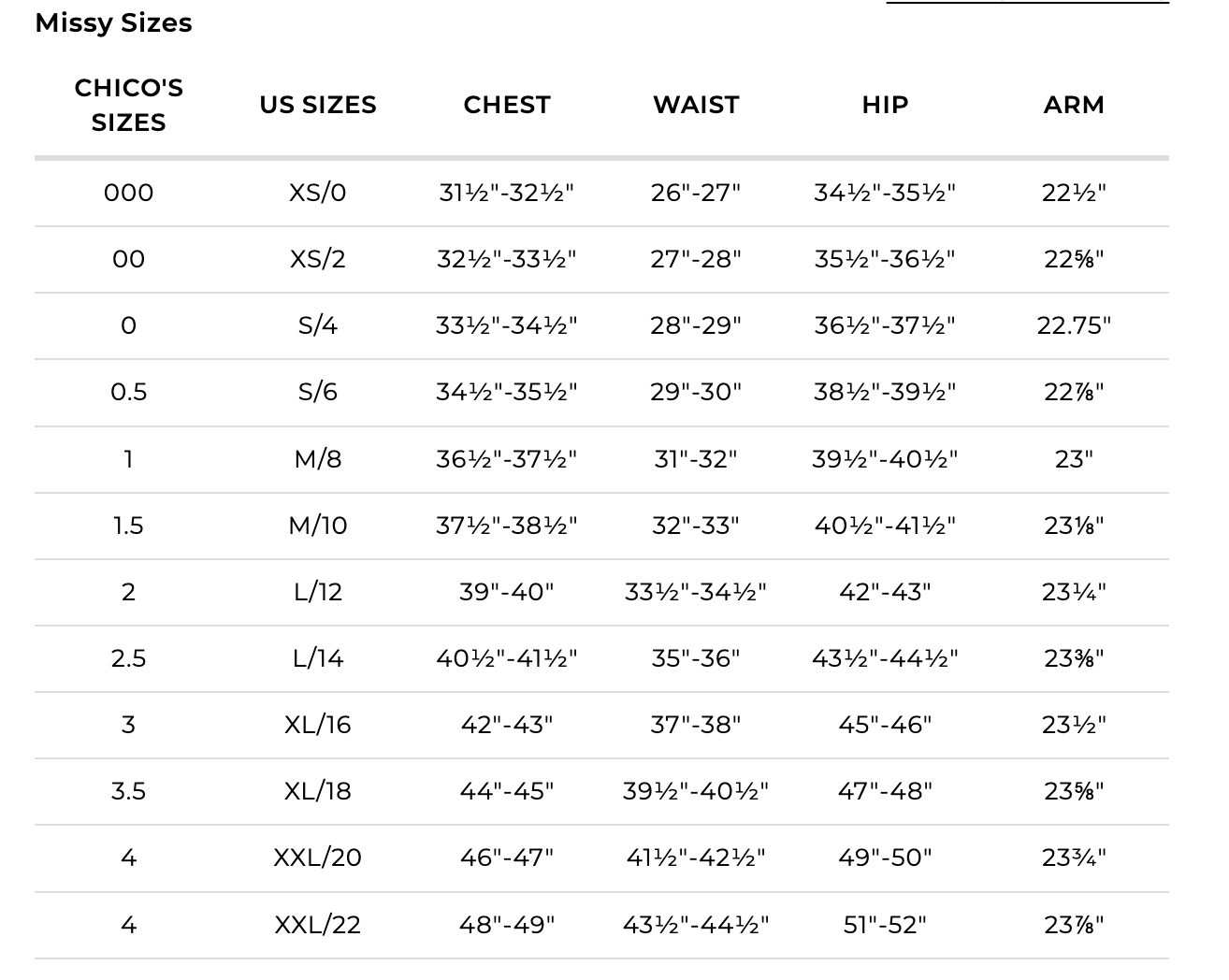Viewport: 1229px width, 980px height.
Task: Click the HIP column header
Action: point(885,105)
